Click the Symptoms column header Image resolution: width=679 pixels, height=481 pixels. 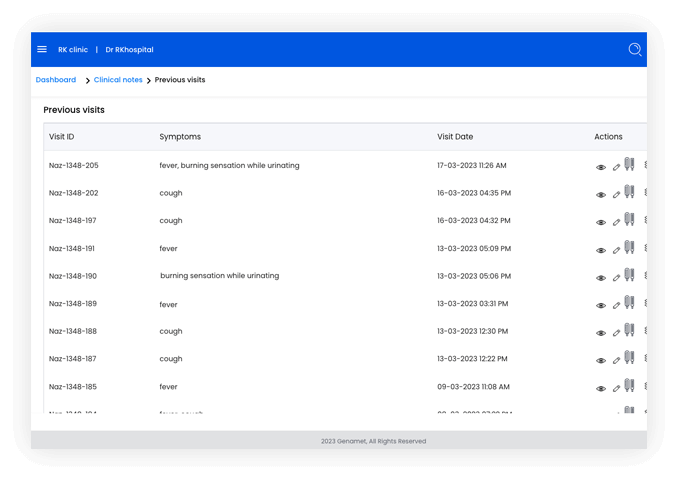[180, 137]
